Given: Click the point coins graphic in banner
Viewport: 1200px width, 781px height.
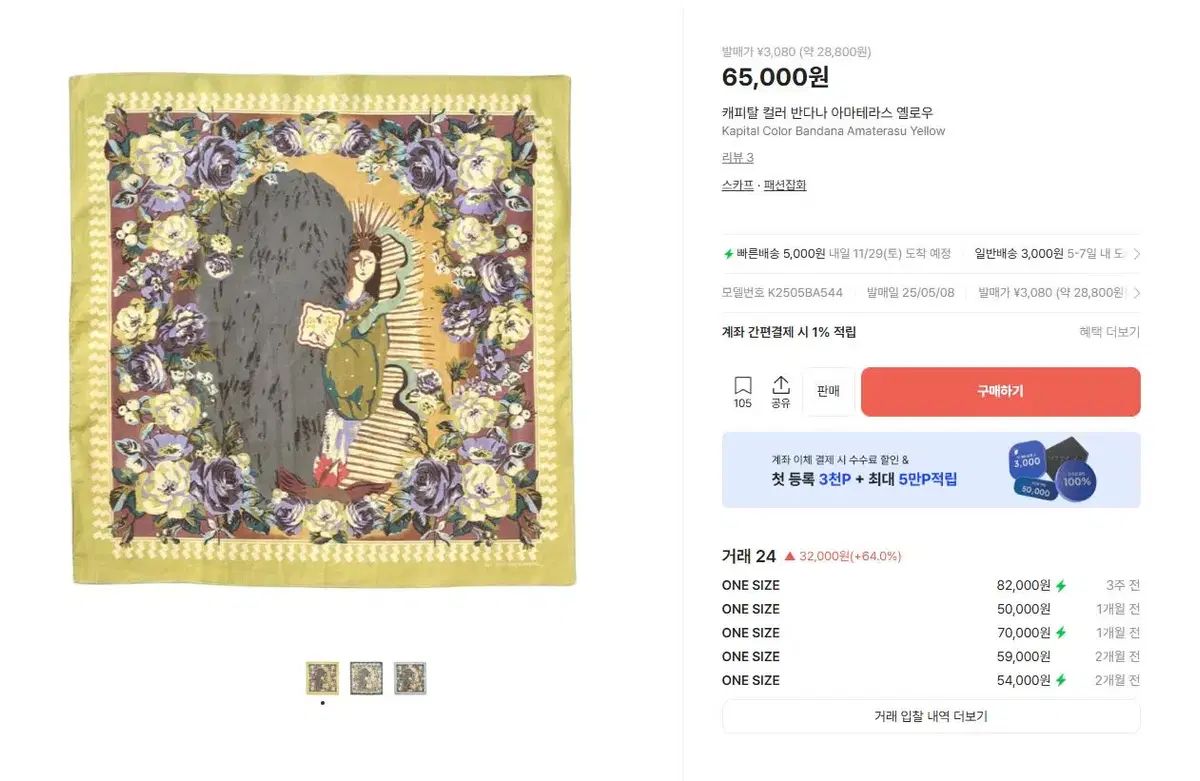Looking at the screenshot, I should point(1052,470).
